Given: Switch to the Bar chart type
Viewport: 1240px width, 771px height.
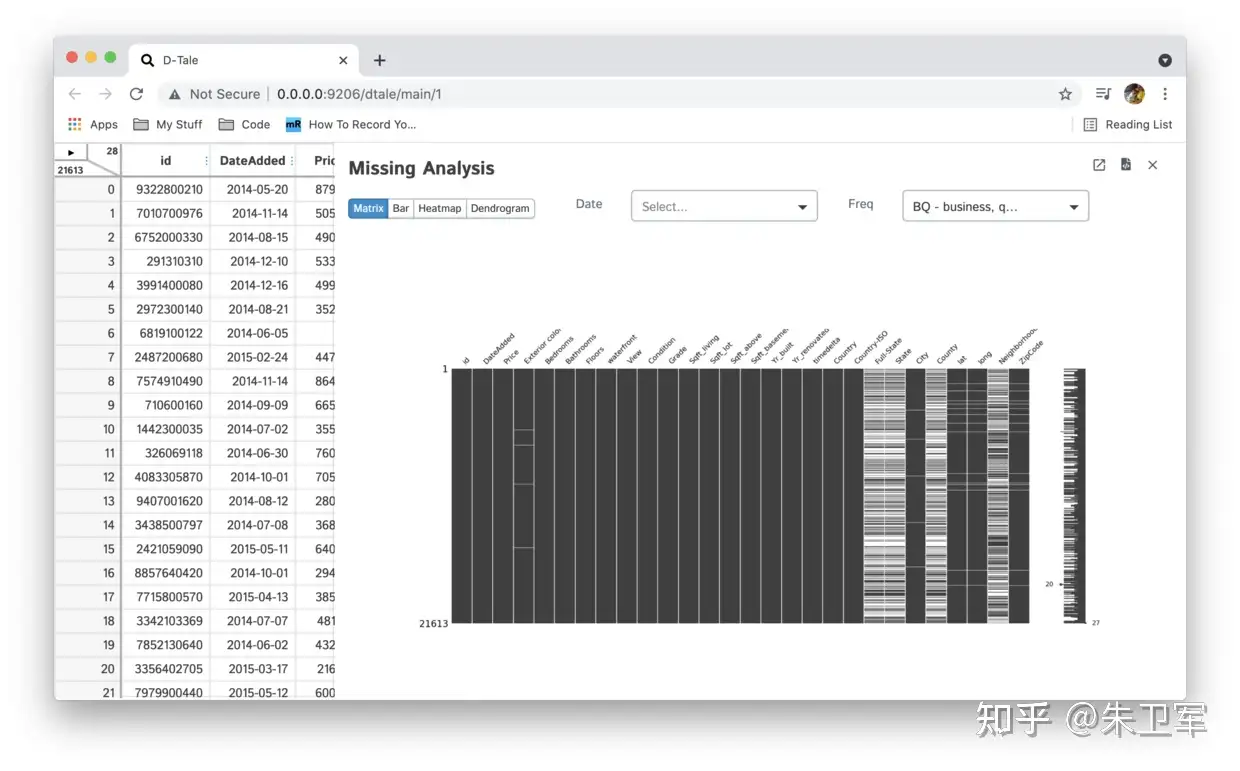Looking at the screenshot, I should coord(401,208).
